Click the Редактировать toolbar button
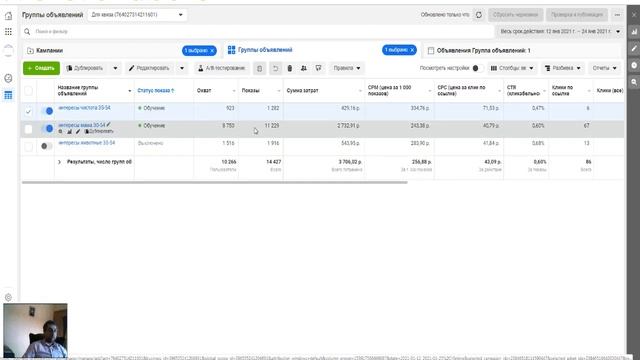640x360 pixels. pos(149,68)
